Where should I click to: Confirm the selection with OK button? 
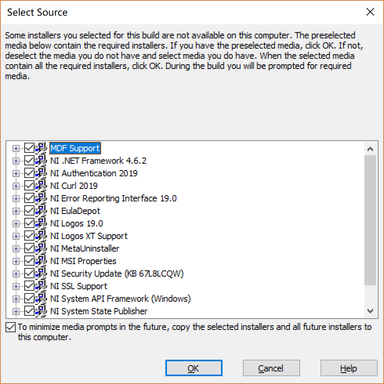194,368
